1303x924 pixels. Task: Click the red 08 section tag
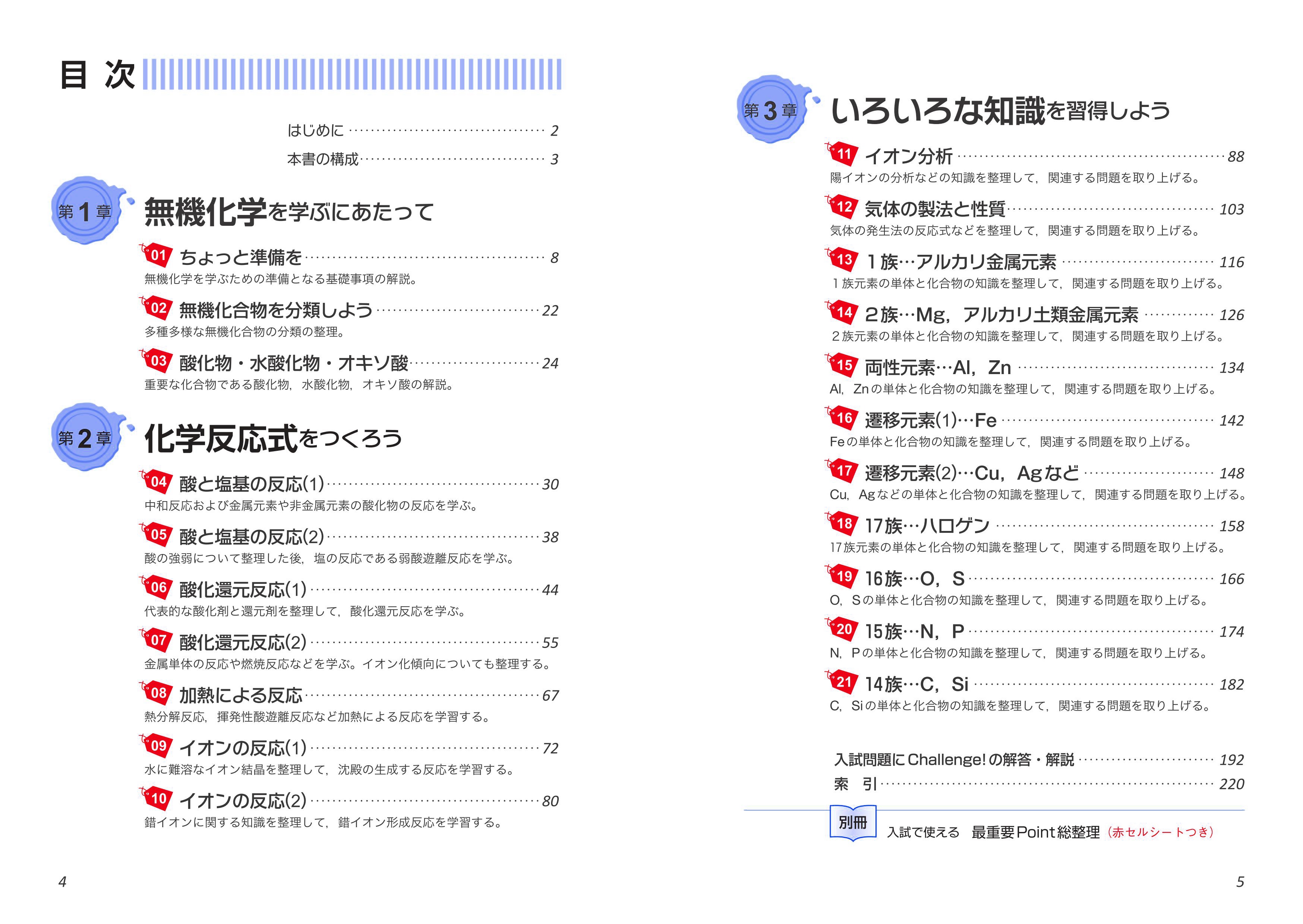(x=156, y=692)
